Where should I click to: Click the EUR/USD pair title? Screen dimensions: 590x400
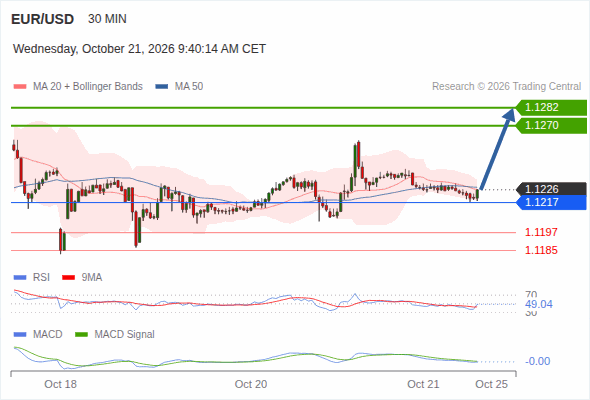43,19
